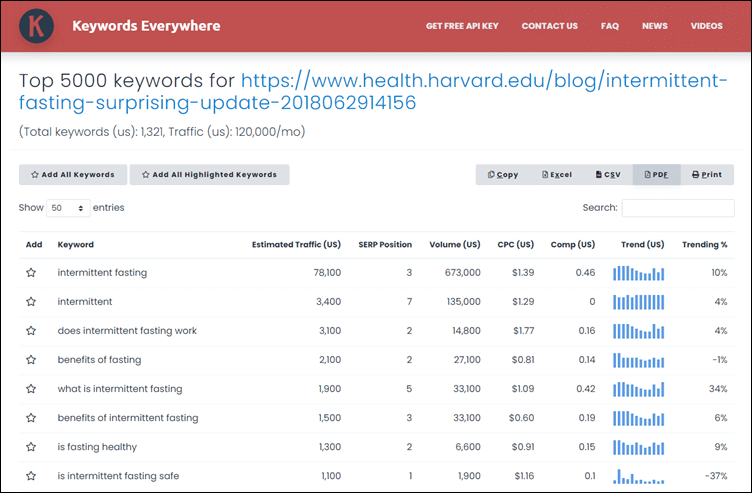The image size is (752, 493).
Task: Click the 6,600 volume value
Action: tap(468, 447)
